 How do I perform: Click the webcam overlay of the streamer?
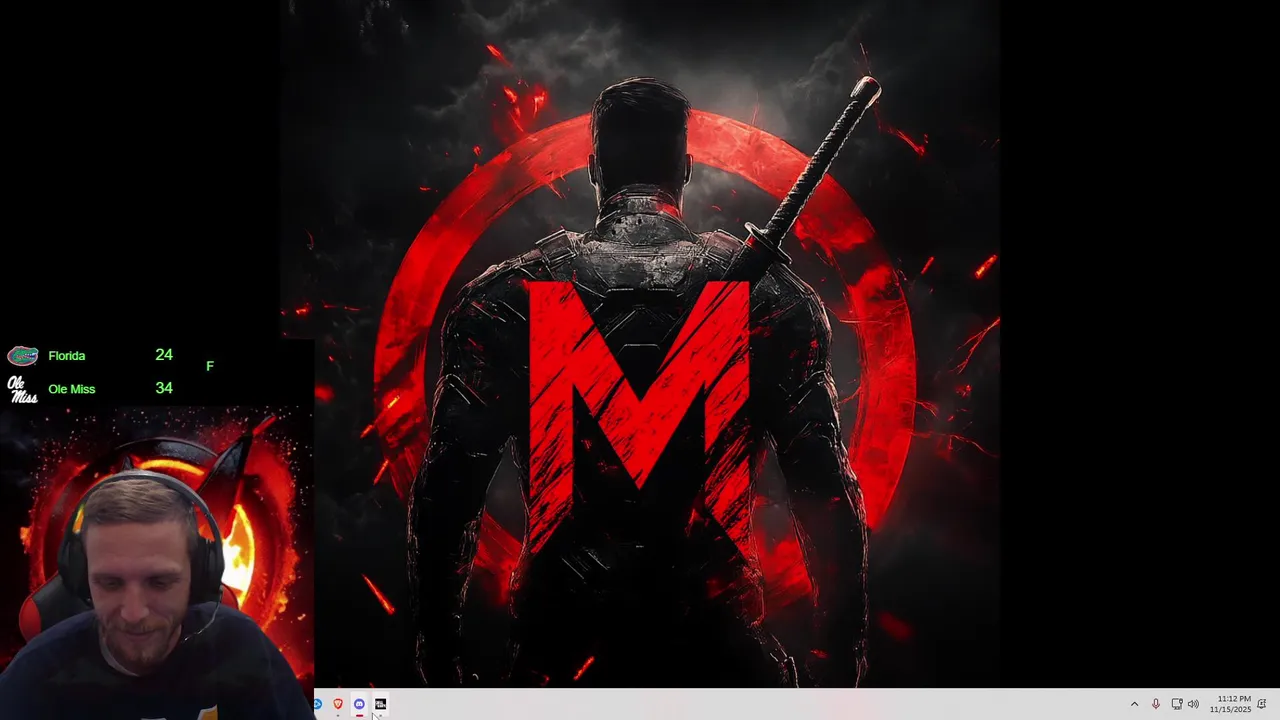pos(157,563)
